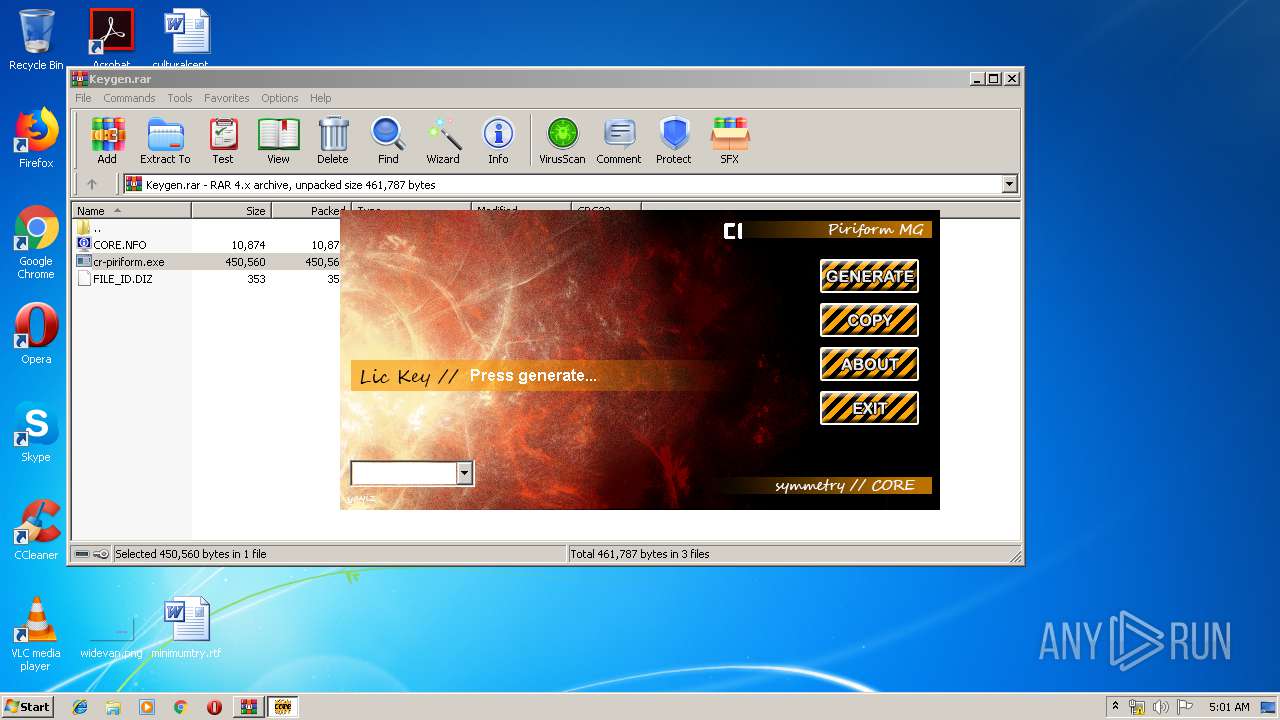Click the Opera desktop icon
This screenshot has height=720, width=1280.
pyautogui.click(x=36, y=334)
